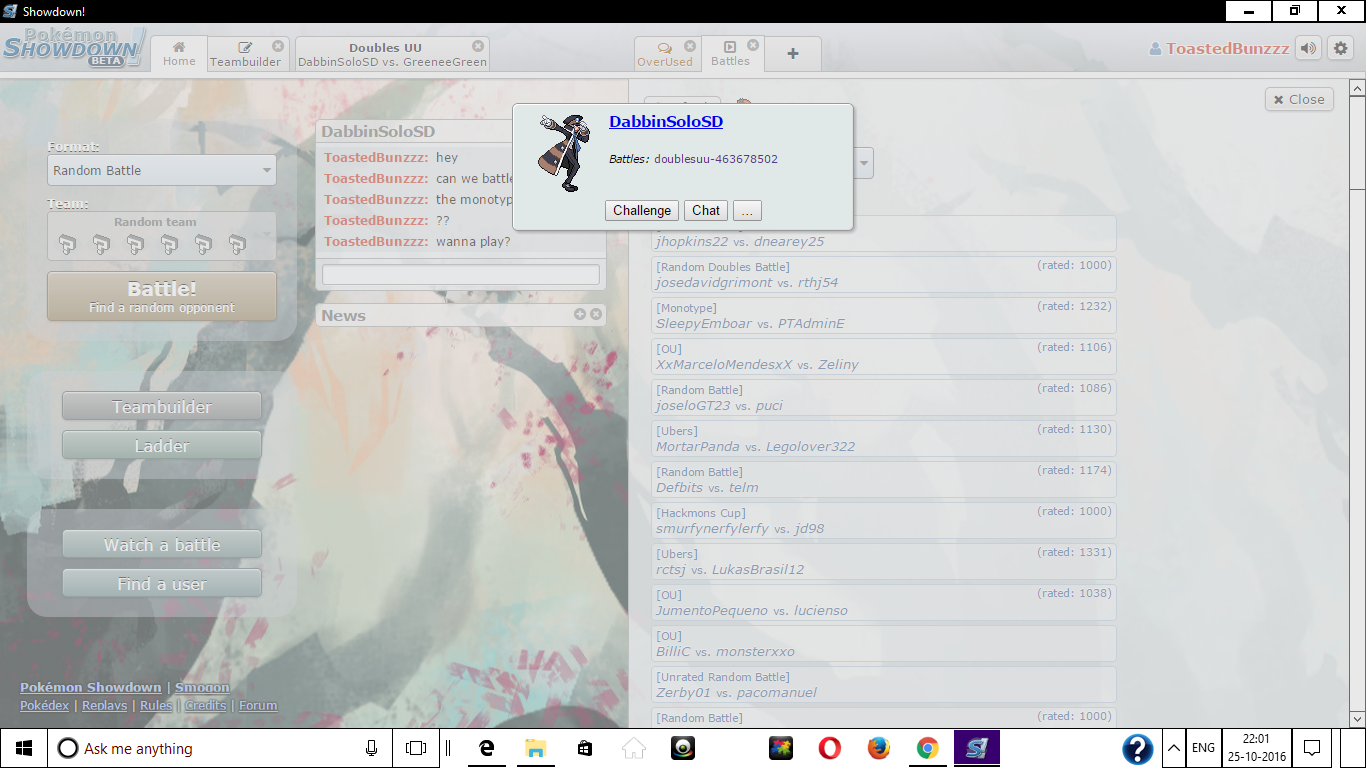Watch MortarPanda vs. Legolover322 Ubers battle

coord(883,438)
